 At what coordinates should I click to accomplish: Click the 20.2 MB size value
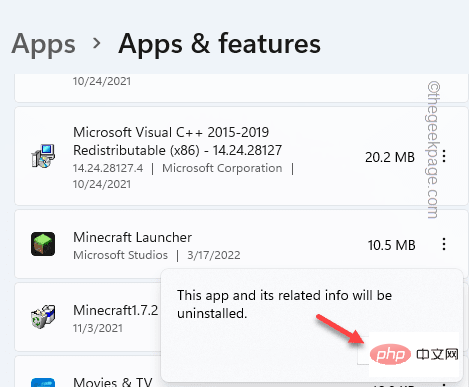coord(390,157)
